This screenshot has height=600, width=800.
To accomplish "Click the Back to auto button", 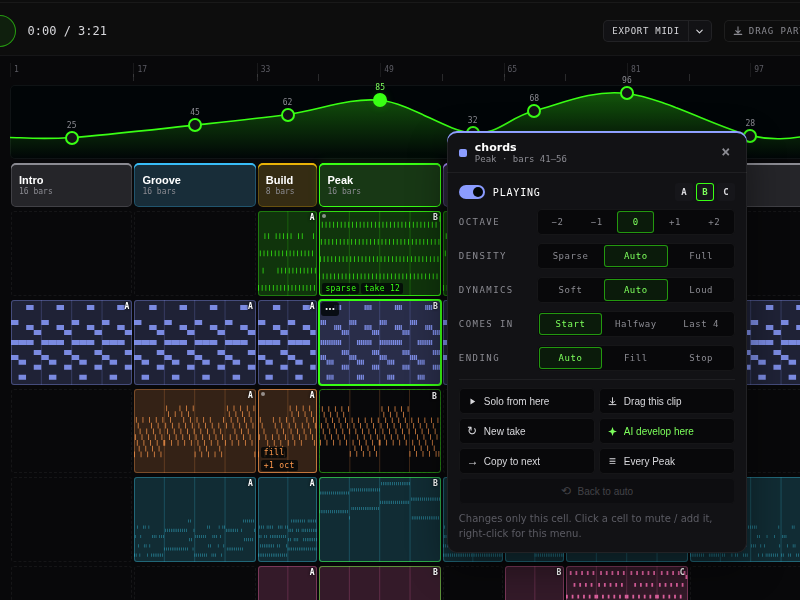I will coord(596,491).
